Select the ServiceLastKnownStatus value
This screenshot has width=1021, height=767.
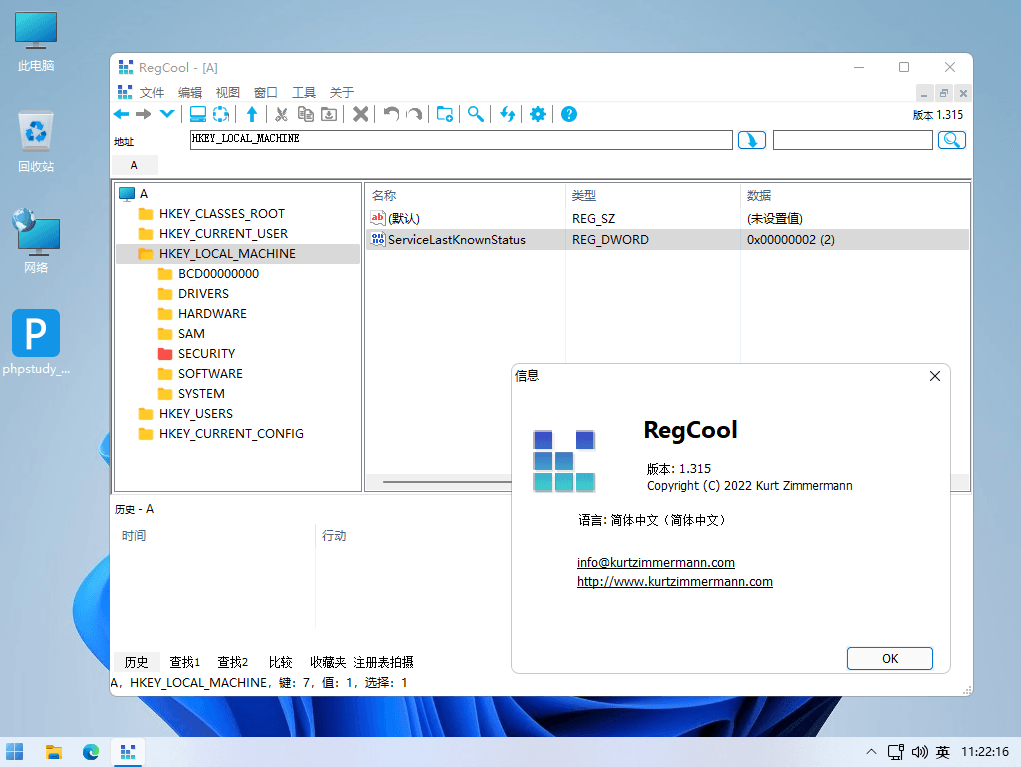click(667, 240)
